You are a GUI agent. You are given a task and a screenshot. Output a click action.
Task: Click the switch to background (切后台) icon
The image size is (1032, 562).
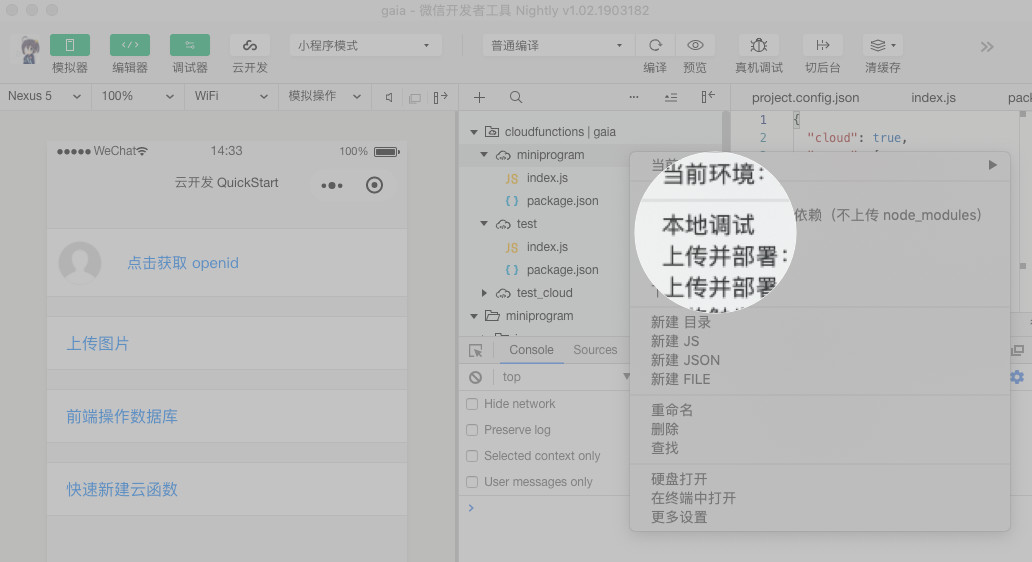823,45
